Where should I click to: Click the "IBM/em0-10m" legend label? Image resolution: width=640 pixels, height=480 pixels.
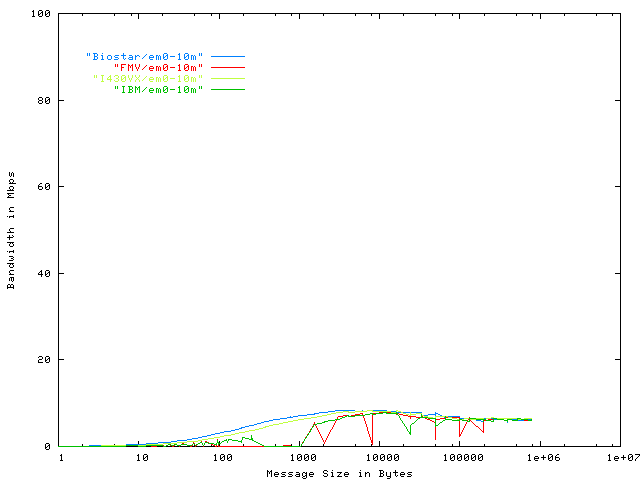coord(158,89)
